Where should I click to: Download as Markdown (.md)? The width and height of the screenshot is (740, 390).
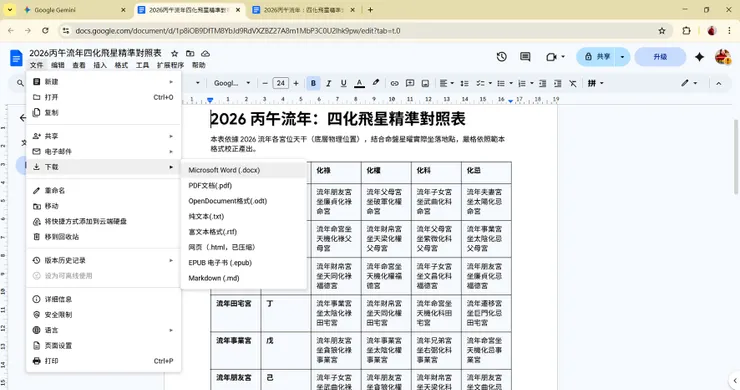[x=244, y=278]
